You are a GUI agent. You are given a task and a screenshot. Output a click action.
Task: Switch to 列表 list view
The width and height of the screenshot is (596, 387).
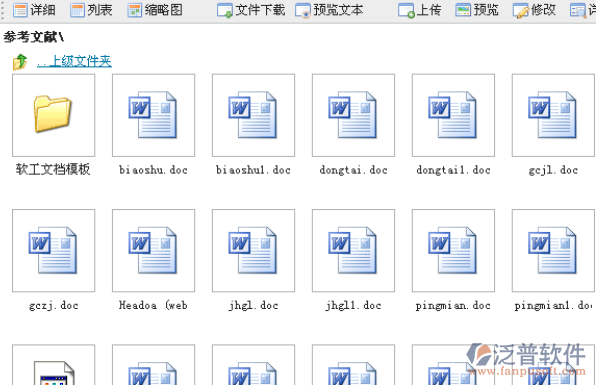91,10
